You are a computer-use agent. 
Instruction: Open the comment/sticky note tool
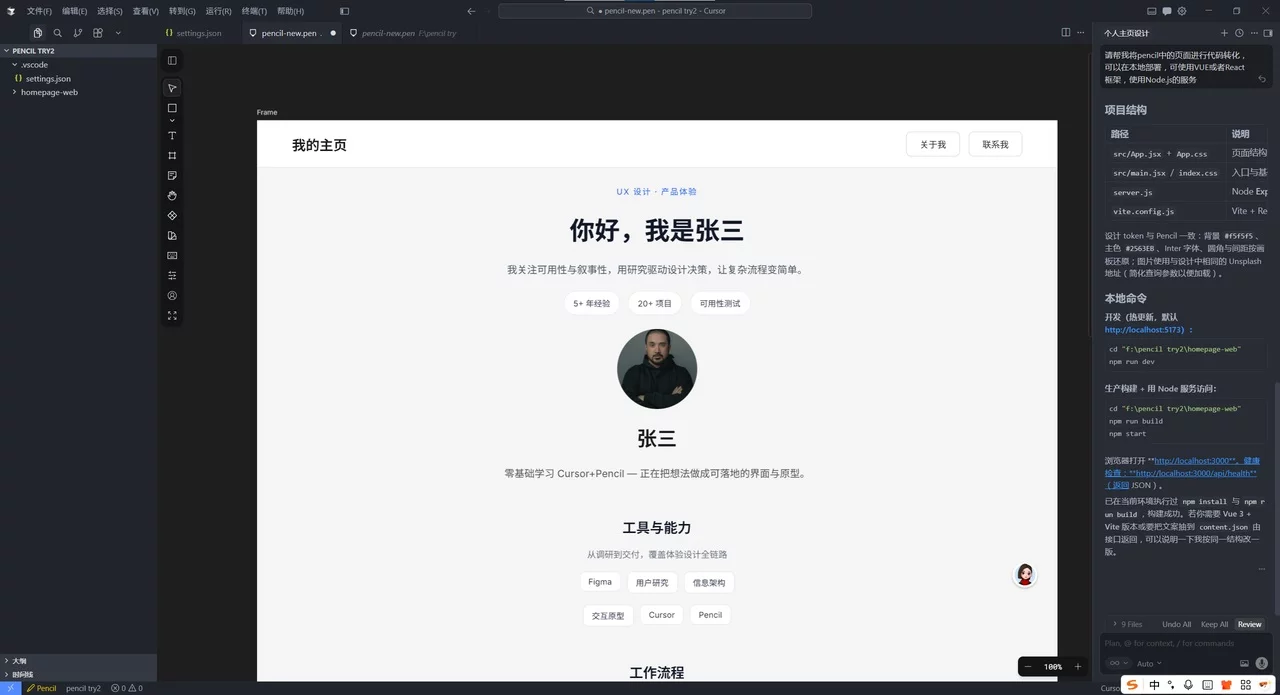click(171, 175)
